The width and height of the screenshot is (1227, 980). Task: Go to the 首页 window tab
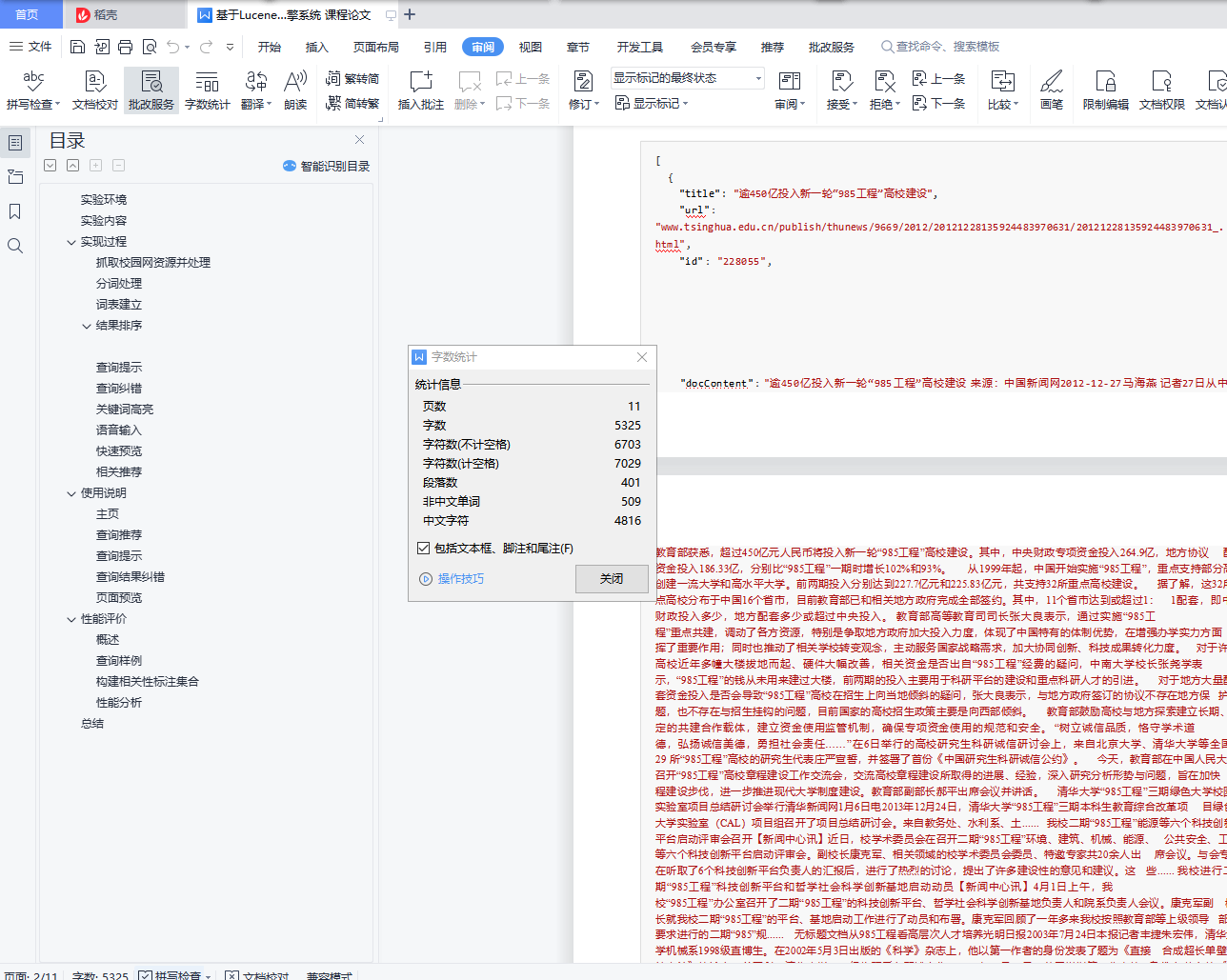coord(28,14)
